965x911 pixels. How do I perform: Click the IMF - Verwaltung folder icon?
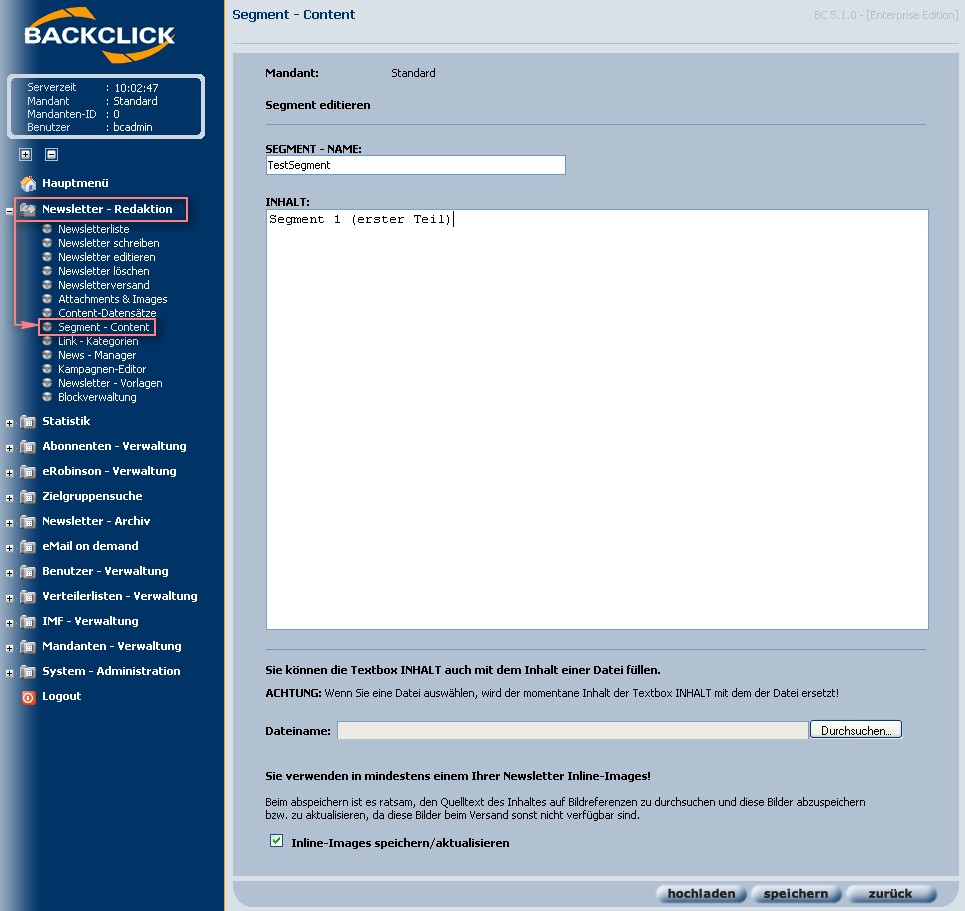click(28, 622)
